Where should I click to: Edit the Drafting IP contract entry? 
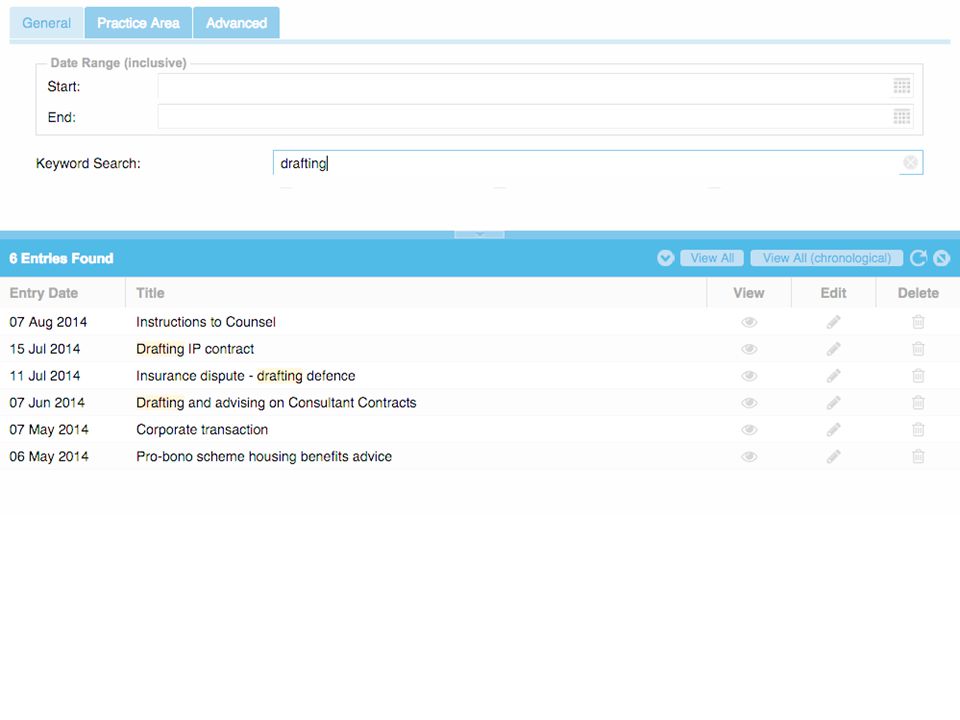tap(833, 349)
